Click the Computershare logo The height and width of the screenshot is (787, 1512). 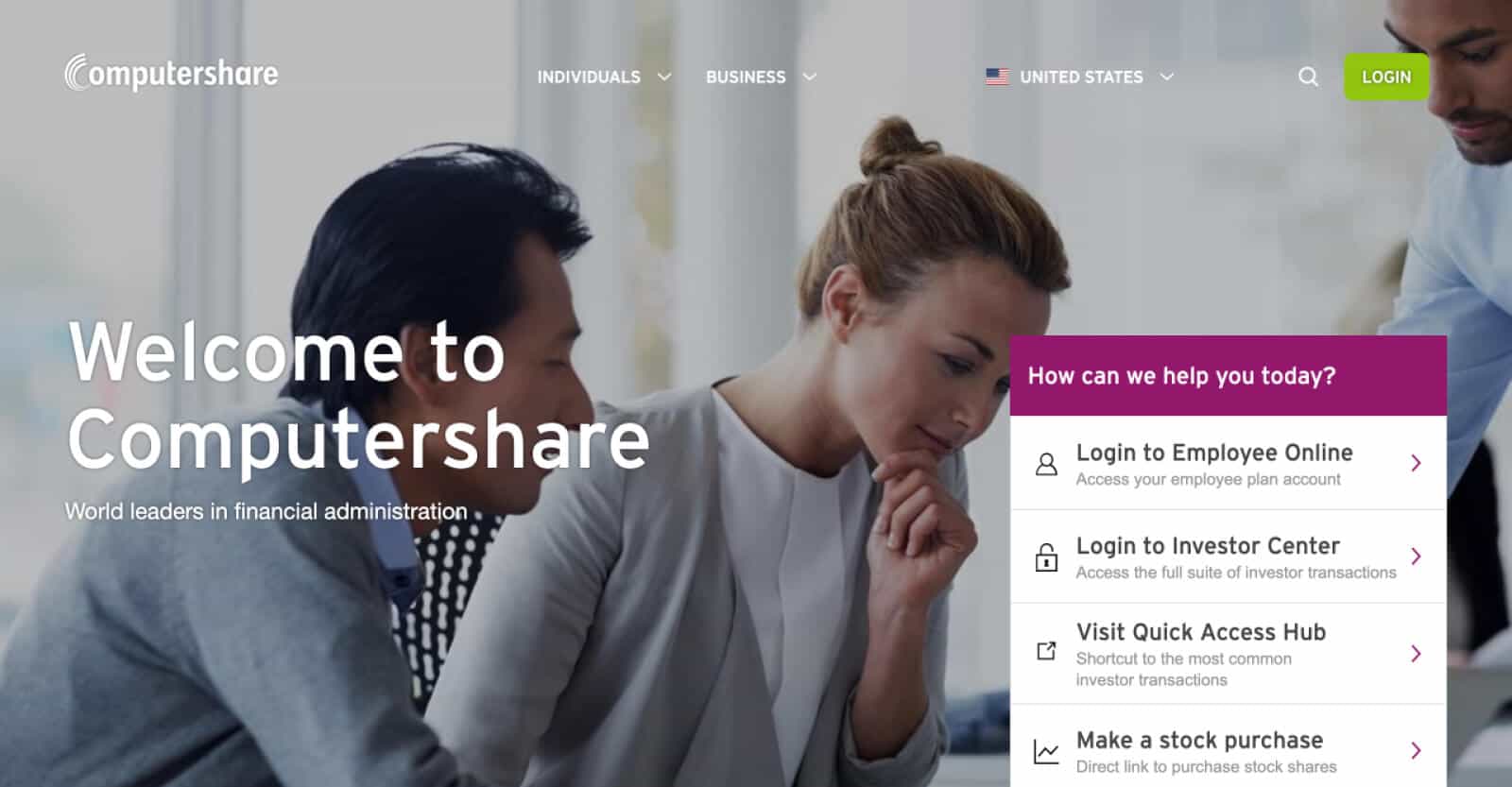click(171, 74)
